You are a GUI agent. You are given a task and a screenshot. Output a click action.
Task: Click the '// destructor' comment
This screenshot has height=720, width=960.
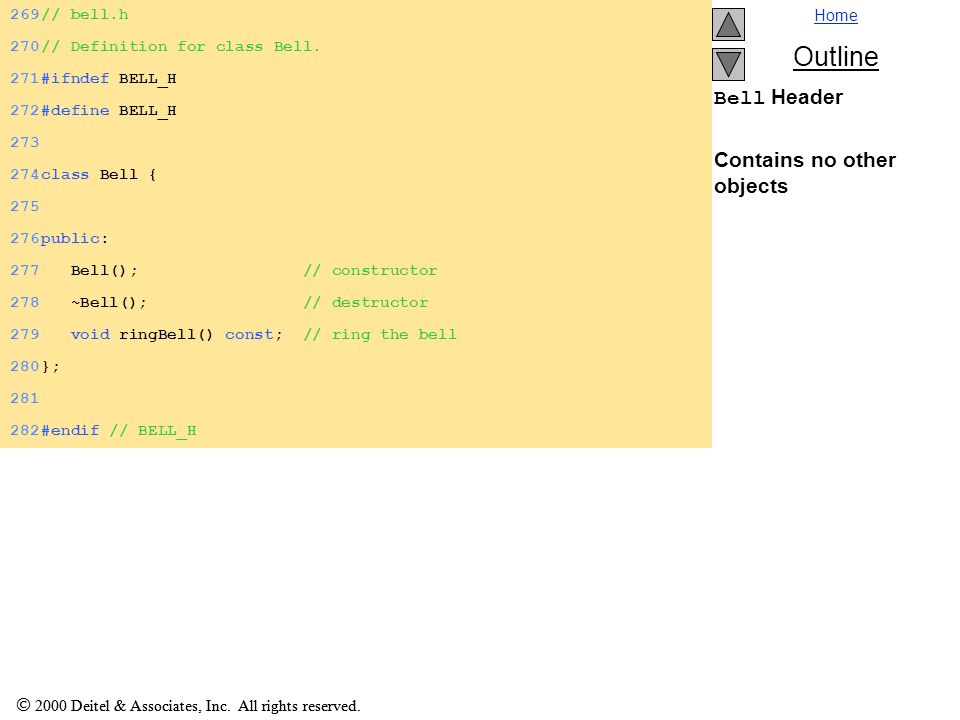pos(366,302)
